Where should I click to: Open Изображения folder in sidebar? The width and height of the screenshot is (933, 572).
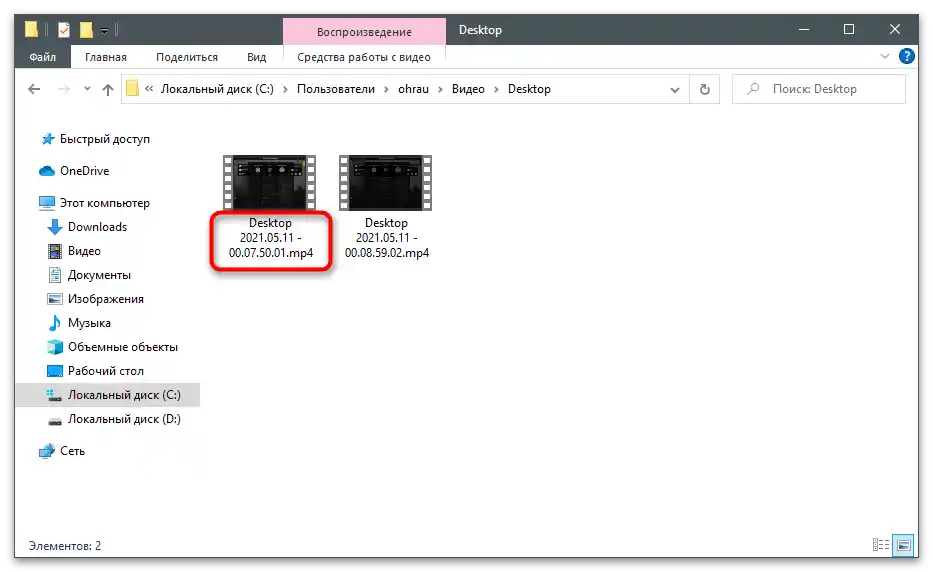(106, 299)
